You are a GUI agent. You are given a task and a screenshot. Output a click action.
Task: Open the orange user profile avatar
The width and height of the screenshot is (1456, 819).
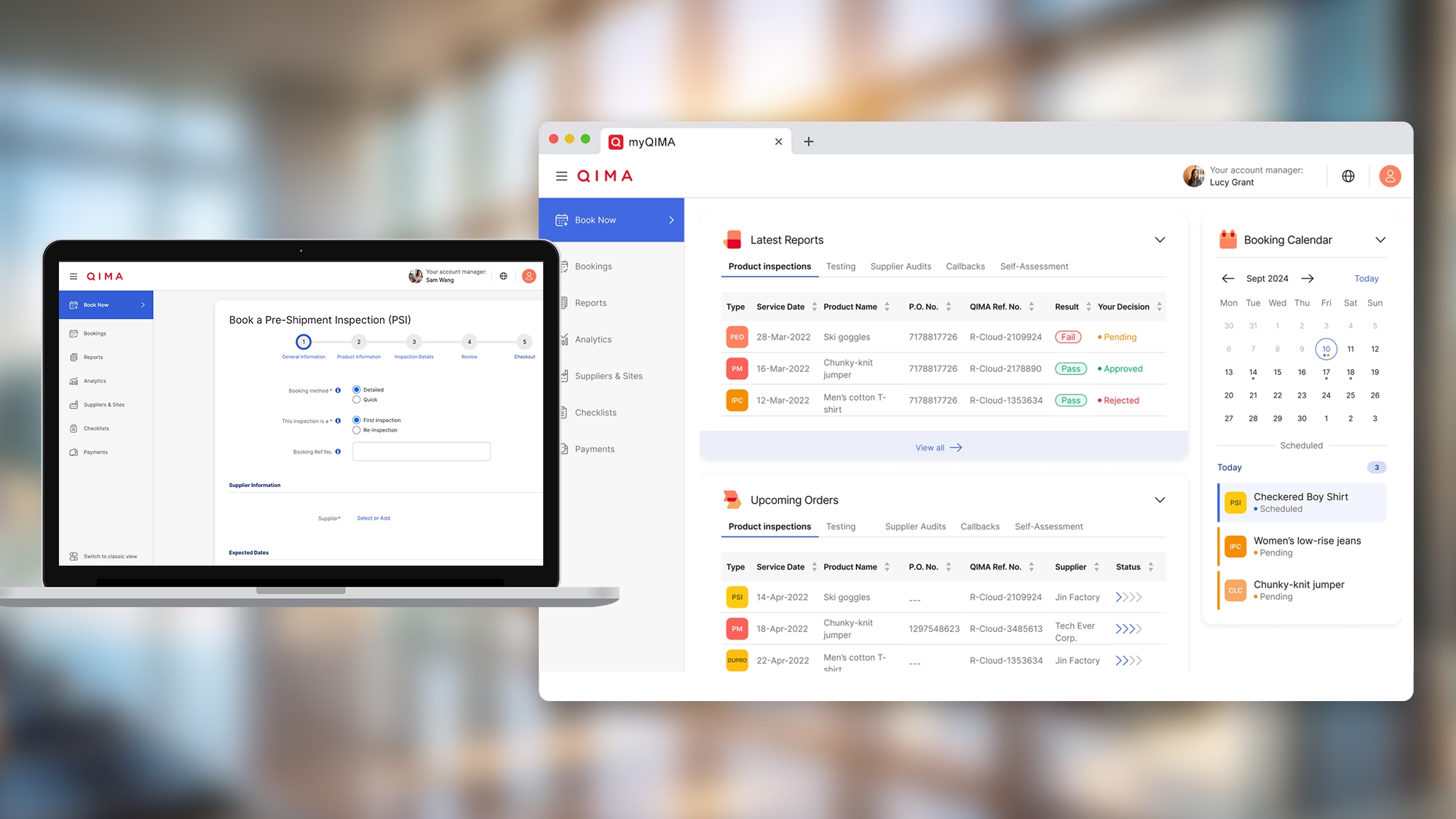(x=1390, y=176)
